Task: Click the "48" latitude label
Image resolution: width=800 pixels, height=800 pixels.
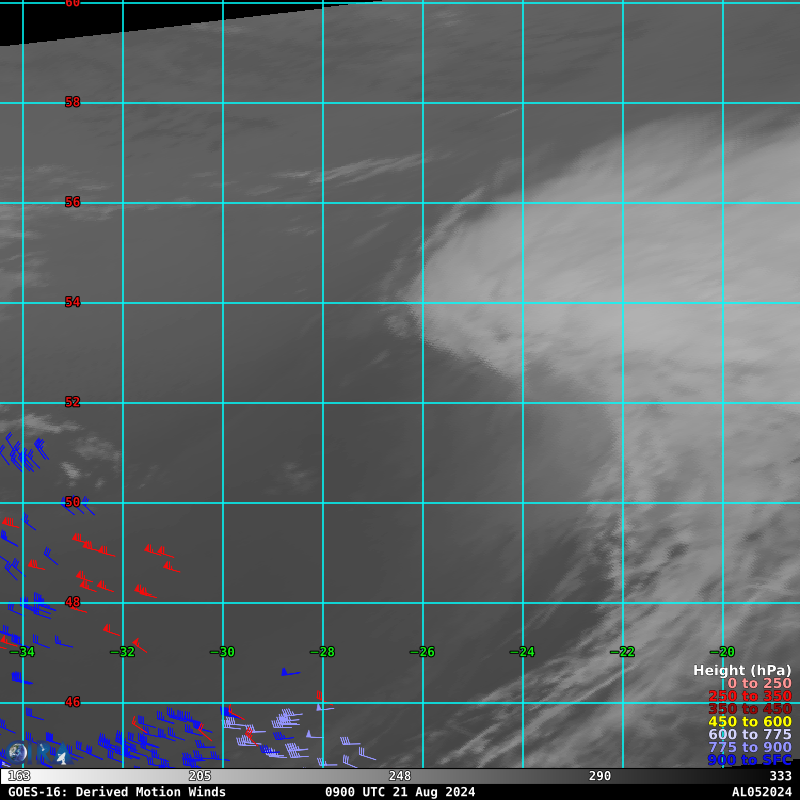Action: tap(72, 602)
